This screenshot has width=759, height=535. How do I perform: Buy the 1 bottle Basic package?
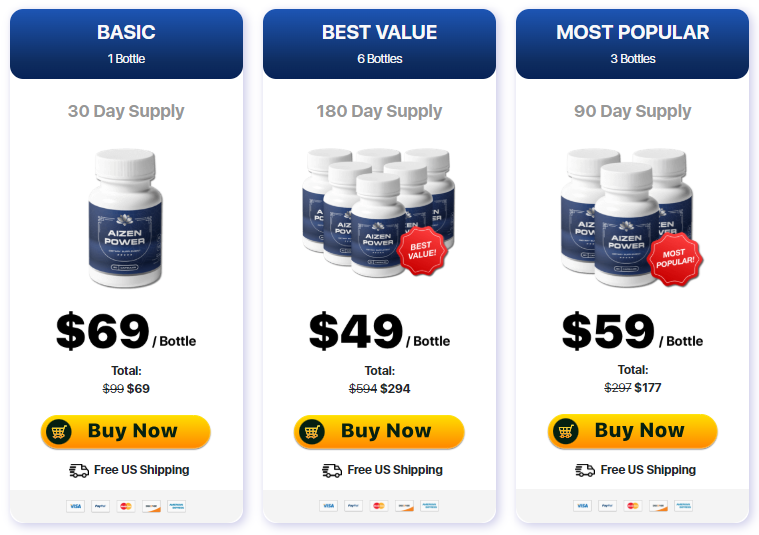[126, 431]
